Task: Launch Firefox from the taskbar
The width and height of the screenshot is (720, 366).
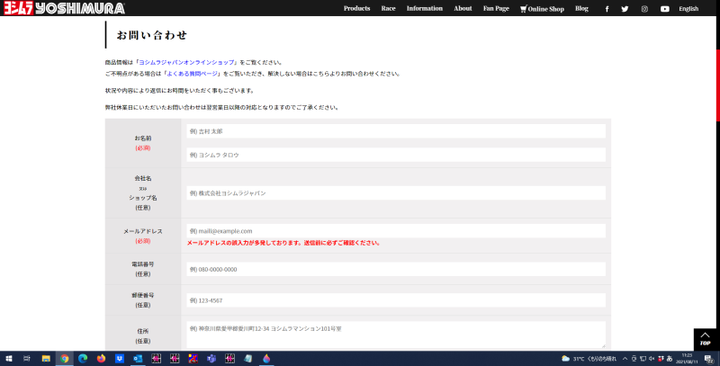Action: pyautogui.click(x=101, y=359)
